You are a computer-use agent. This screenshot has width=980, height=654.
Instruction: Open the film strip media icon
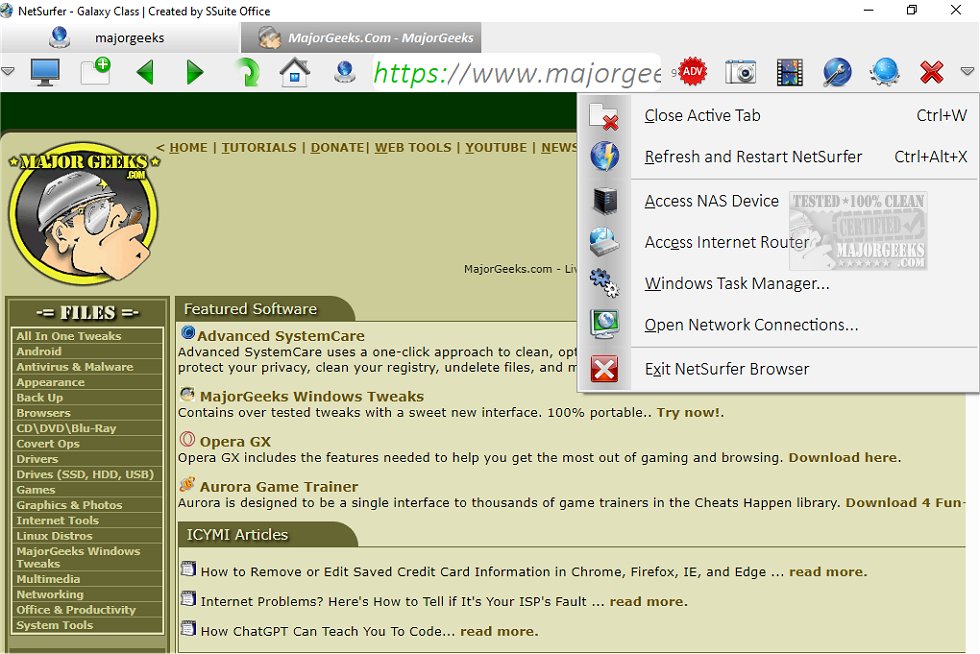(x=789, y=73)
